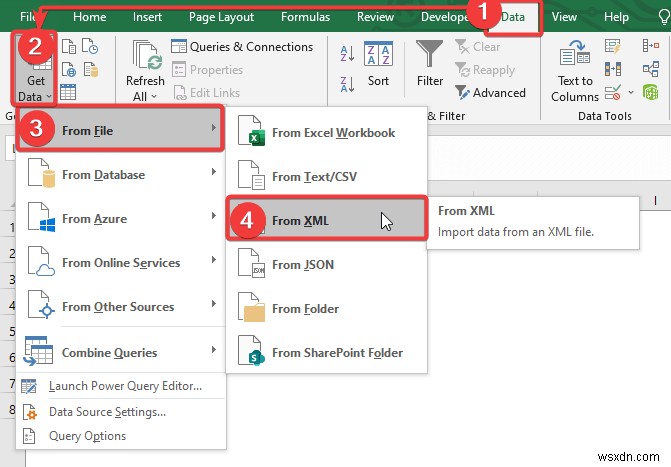Switch to the Insert ribbon tab
The image size is (671, 467).
pos(147,17)
